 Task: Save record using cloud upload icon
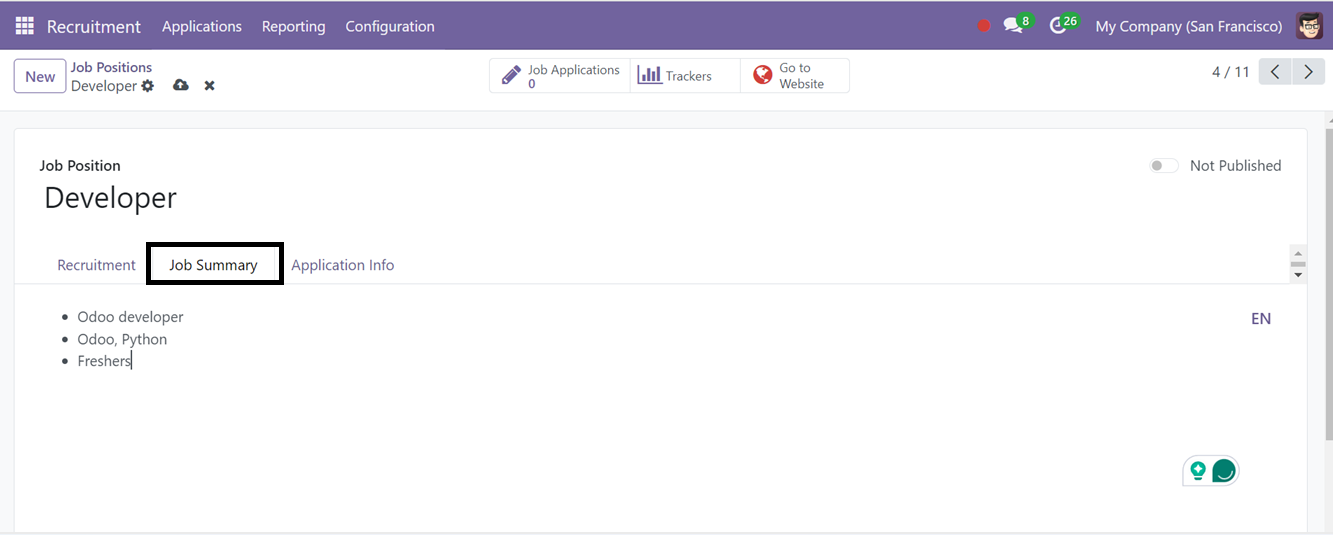point(181,86)
